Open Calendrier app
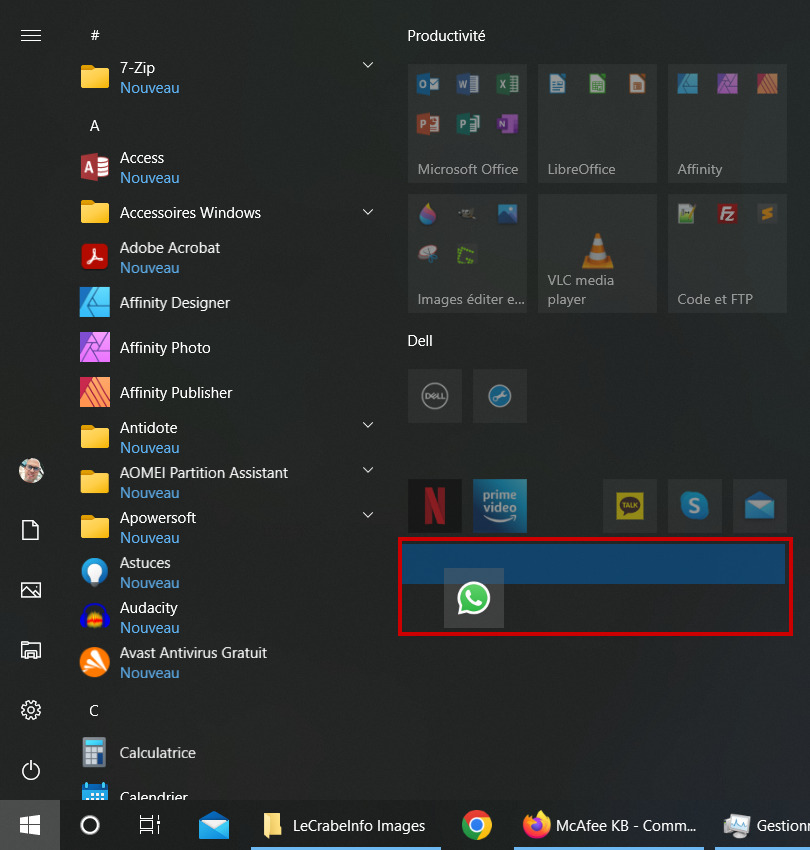 [x=228, y=790]
